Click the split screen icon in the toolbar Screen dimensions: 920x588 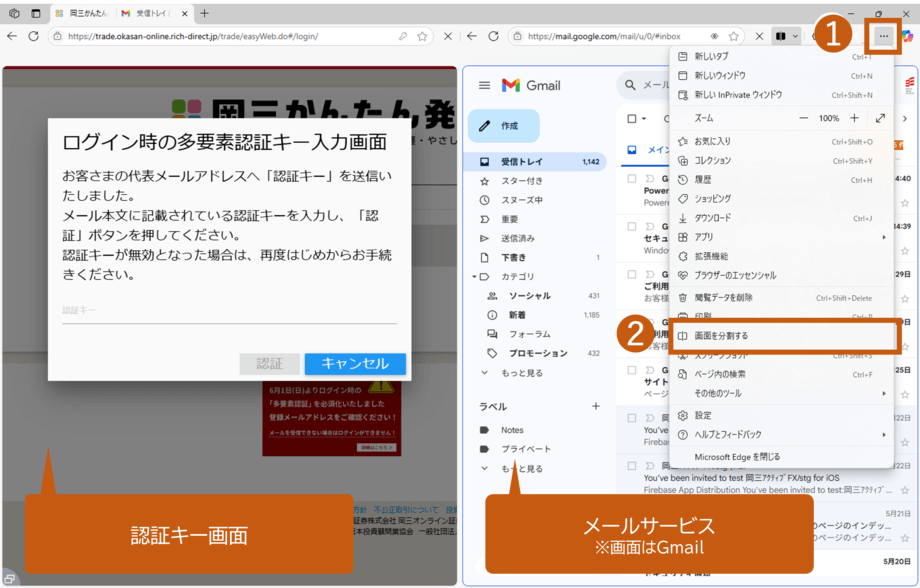pyautogui.click(x=780, y=36)
